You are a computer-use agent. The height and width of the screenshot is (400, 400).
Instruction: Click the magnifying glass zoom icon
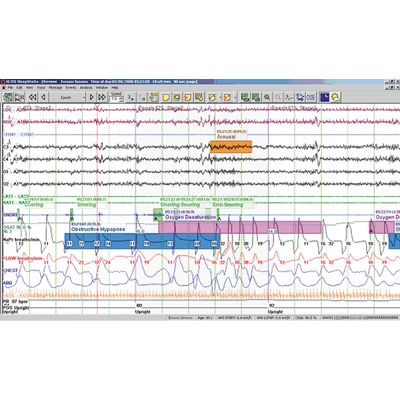(267, 97)
